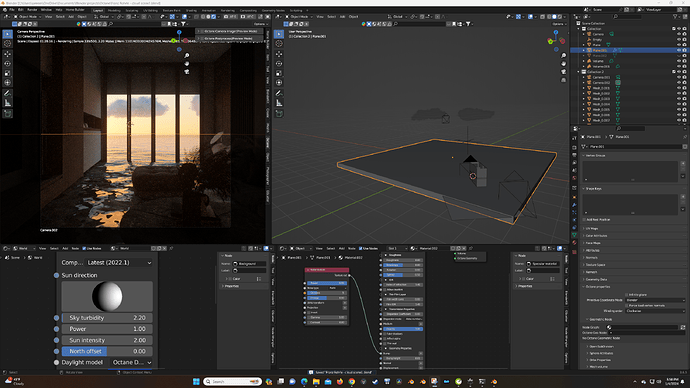Activate the Measure tool in camera viewport
The width and height of the screenshot is (690, 388).
point(7,103)
